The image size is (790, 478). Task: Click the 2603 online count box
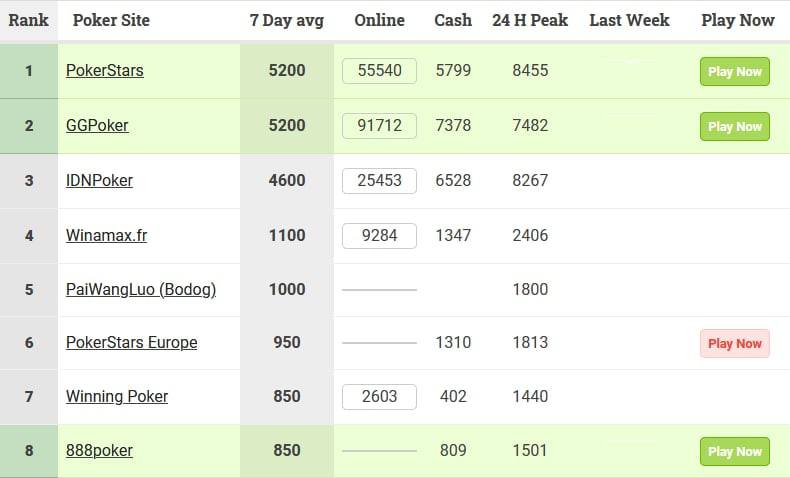pyautogui.click(x=379, y=397)
